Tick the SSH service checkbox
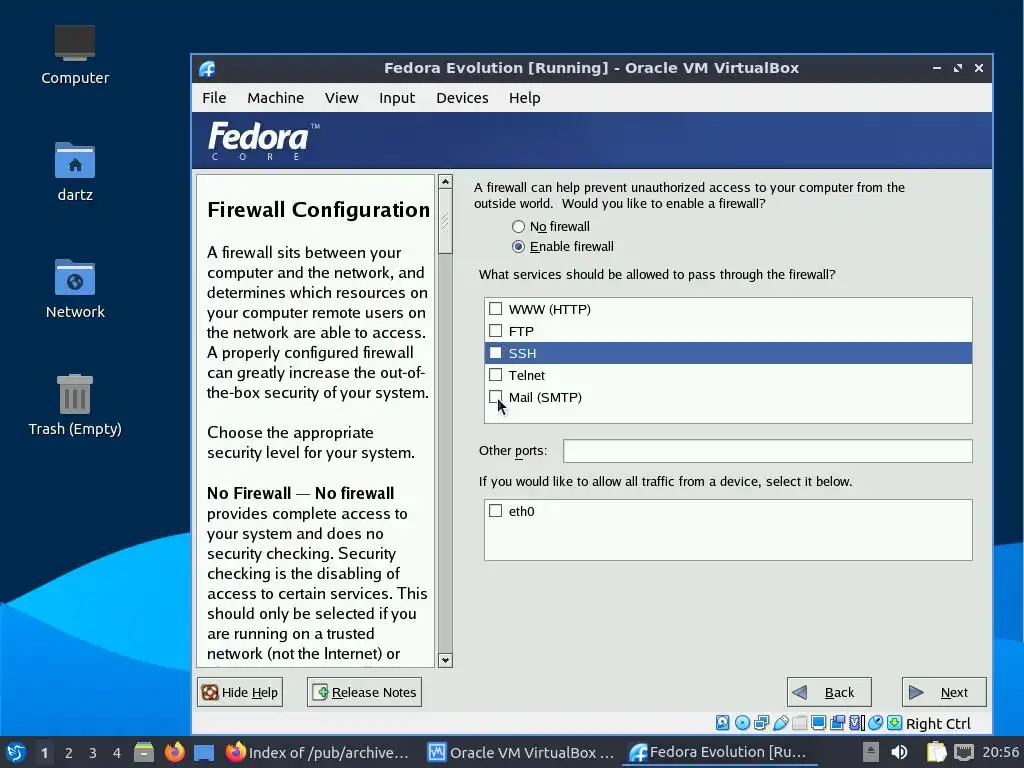 click(x=496, y=353)
